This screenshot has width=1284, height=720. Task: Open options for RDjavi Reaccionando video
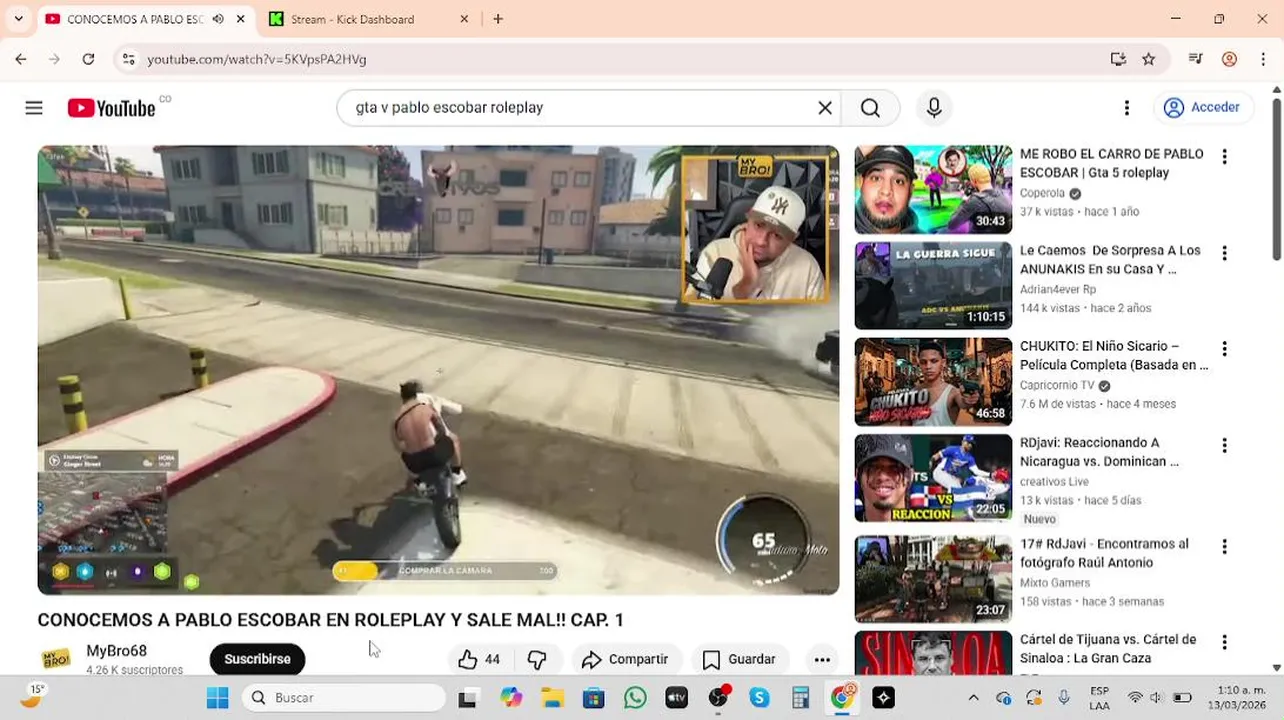[x=1224, y=445]
